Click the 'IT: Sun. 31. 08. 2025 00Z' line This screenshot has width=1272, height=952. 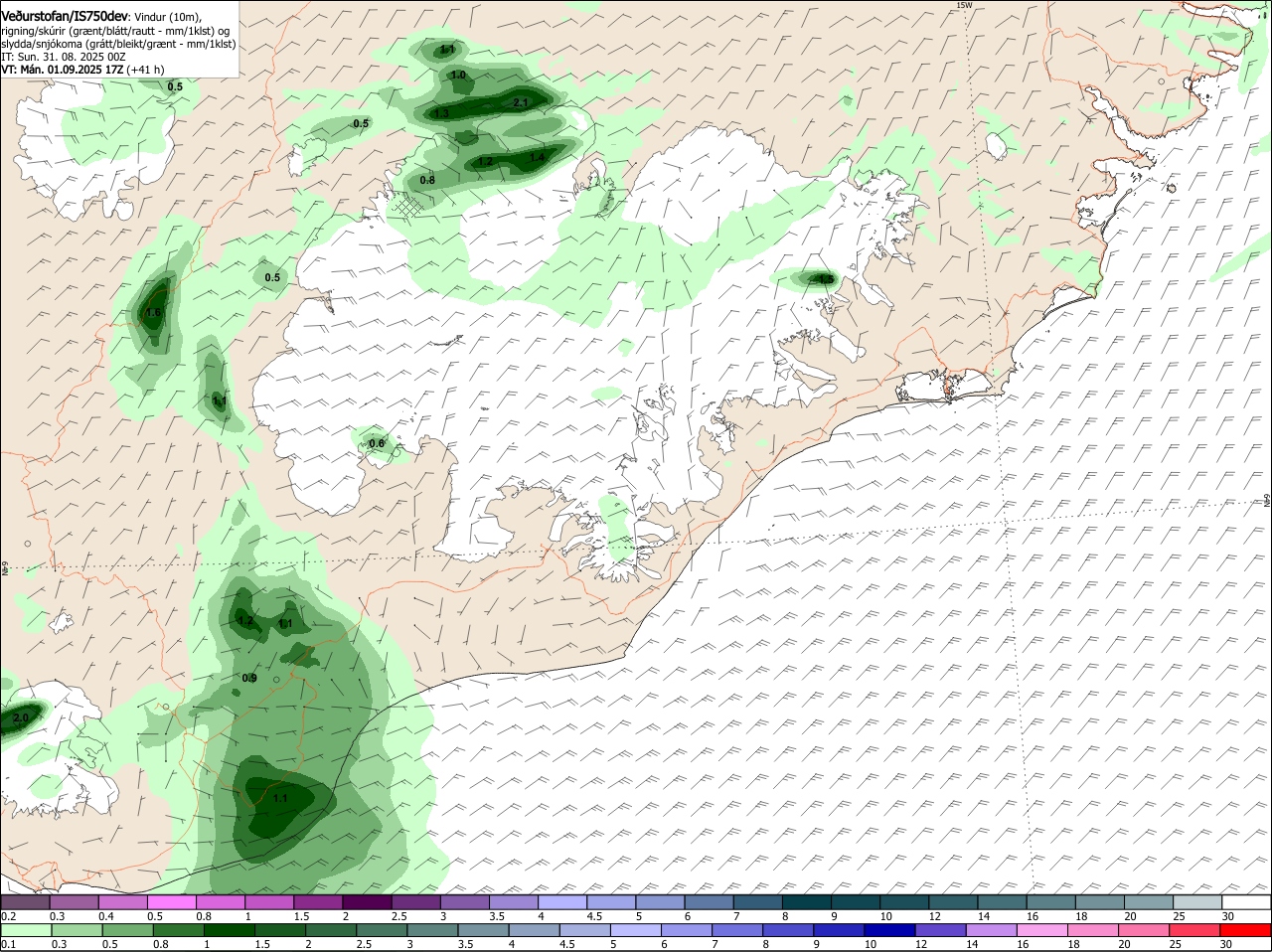[64, 57]
